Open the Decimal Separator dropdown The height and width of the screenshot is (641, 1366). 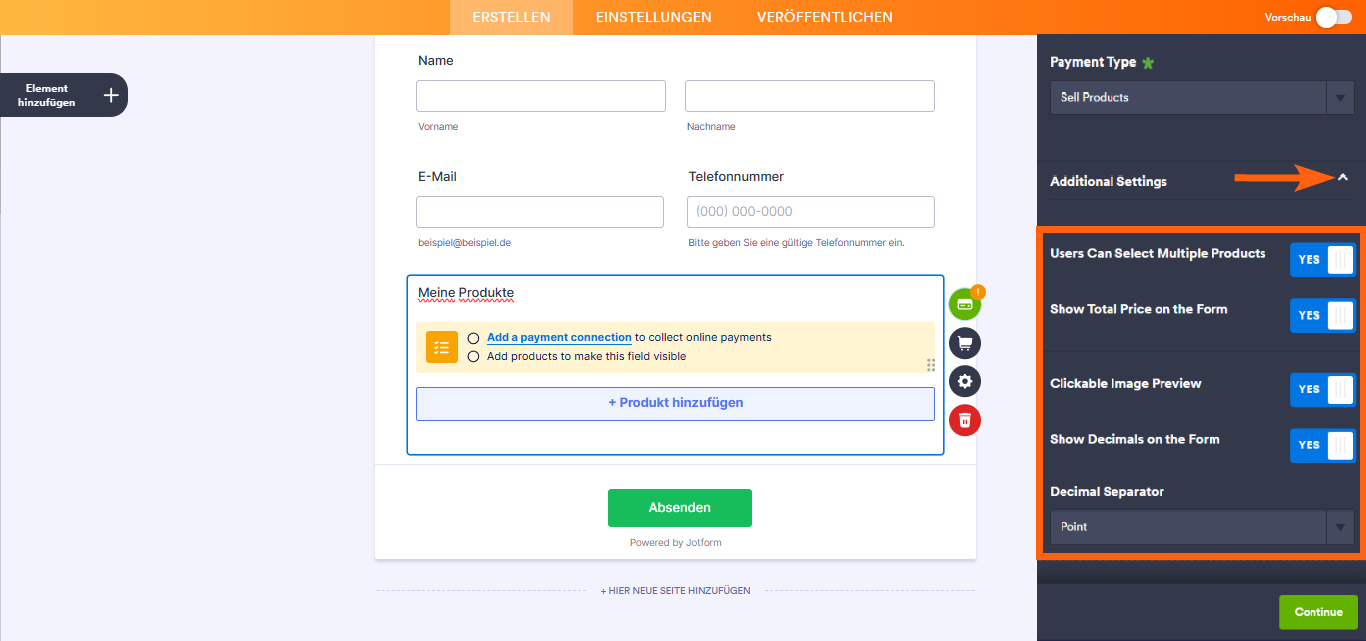(1201, 527)
